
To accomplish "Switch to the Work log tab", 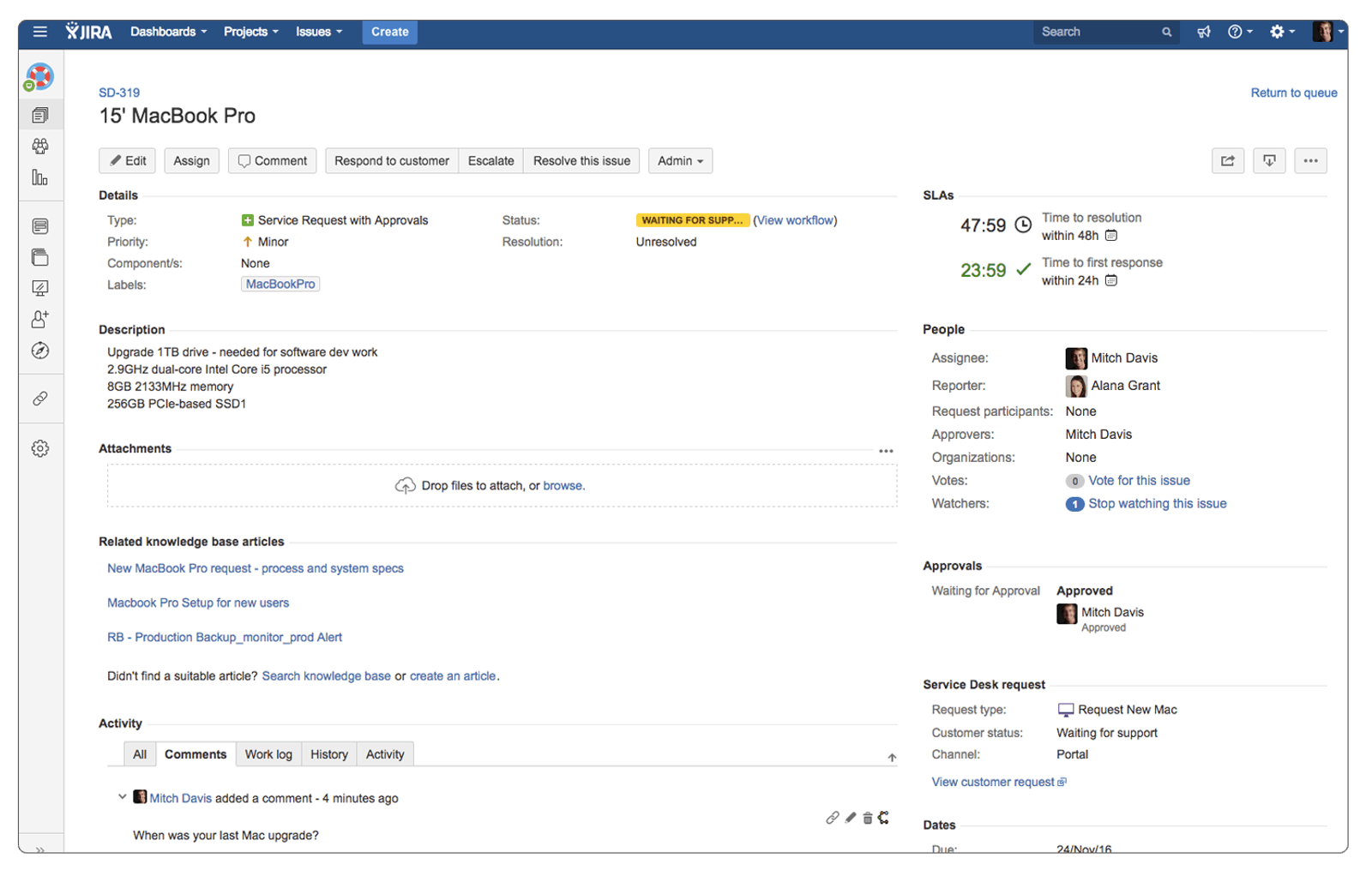I will [x=268, y=754].
